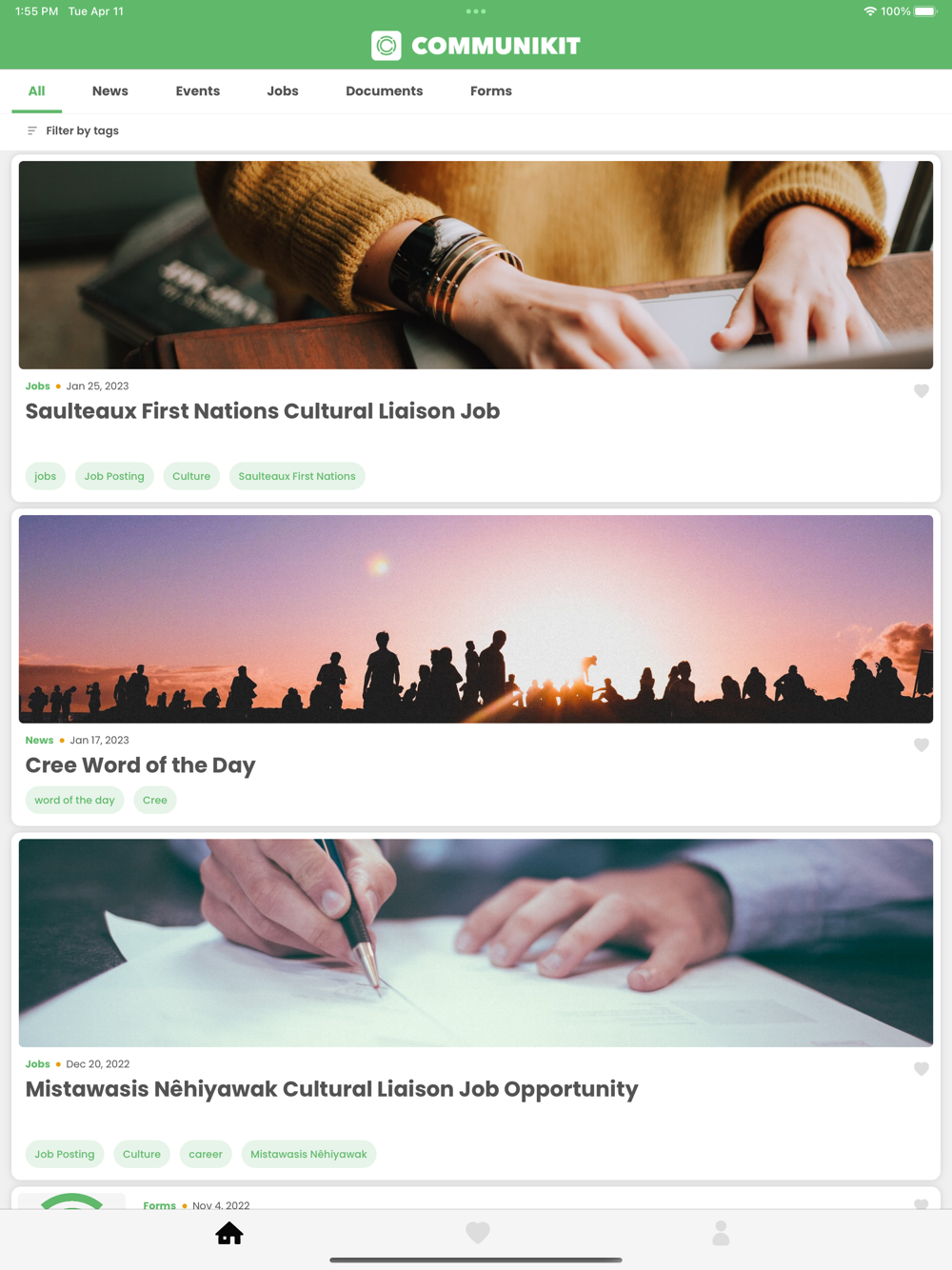This screenshot has height=1270, width=952.
Task: Open the Documents tab
Action: pos(385,91)
